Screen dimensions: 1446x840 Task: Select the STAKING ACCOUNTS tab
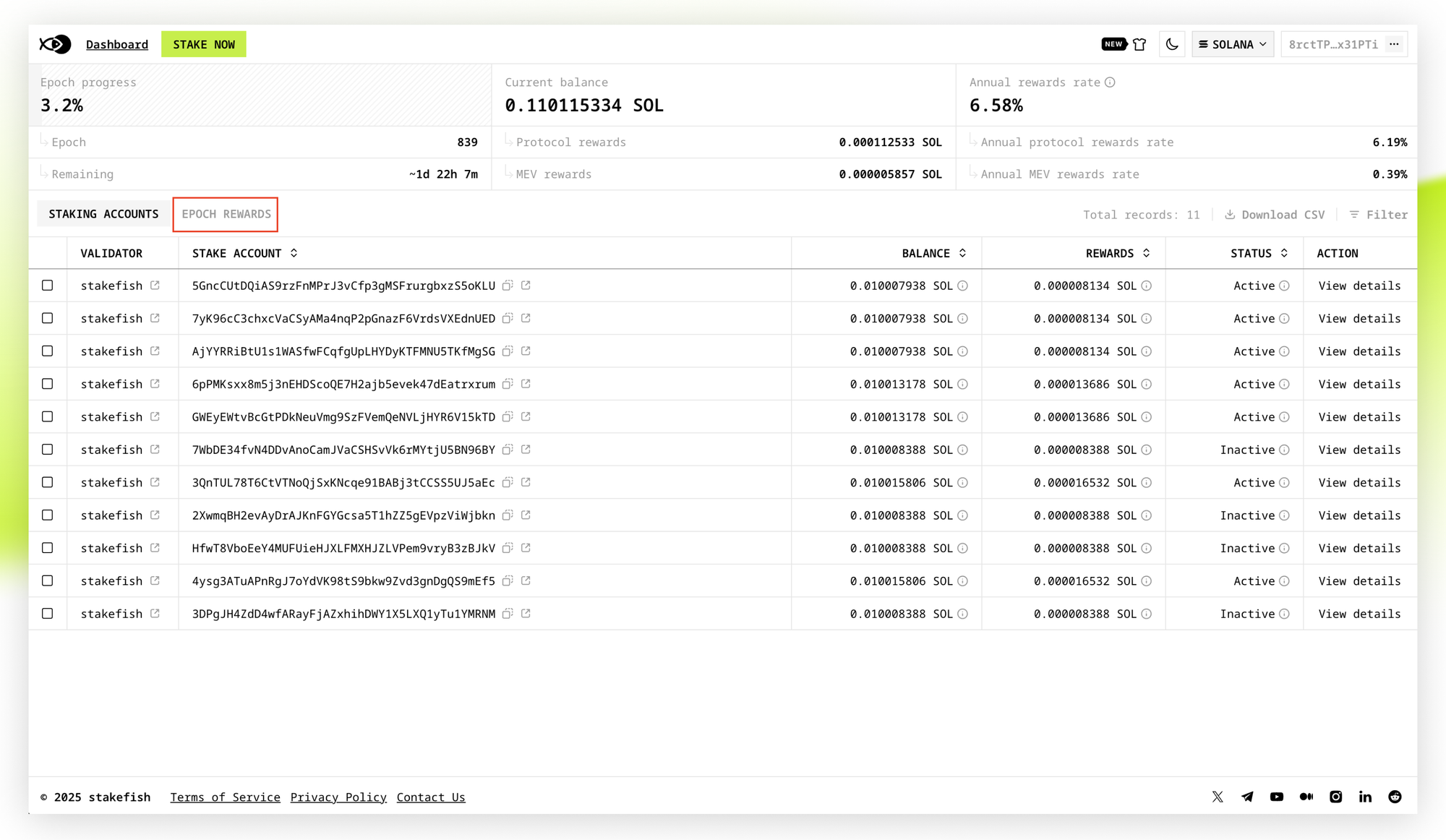pyautogui.click(x=103, y=214)
